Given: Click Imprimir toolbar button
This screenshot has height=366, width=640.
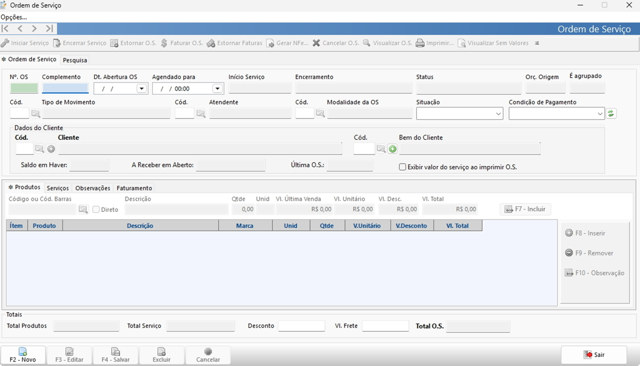Looking at the screenshot, I should click(435, 43).
